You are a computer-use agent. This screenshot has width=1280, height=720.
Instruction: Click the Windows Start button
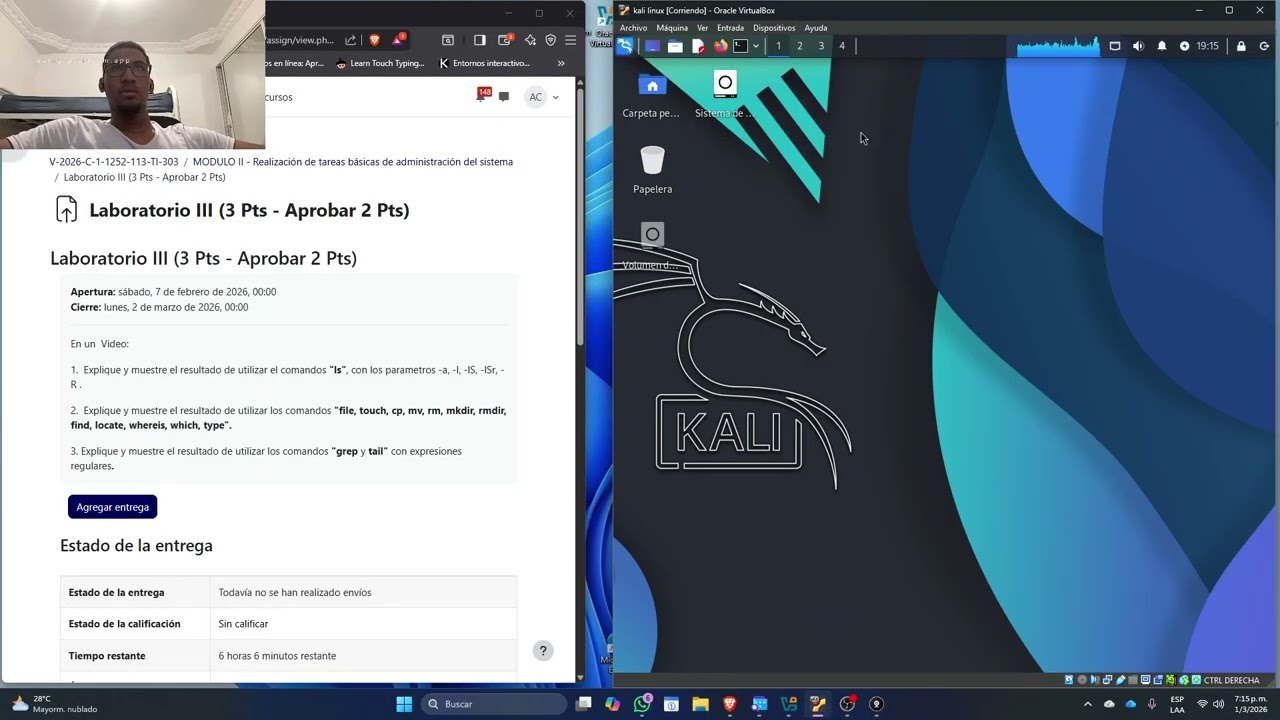404,704
